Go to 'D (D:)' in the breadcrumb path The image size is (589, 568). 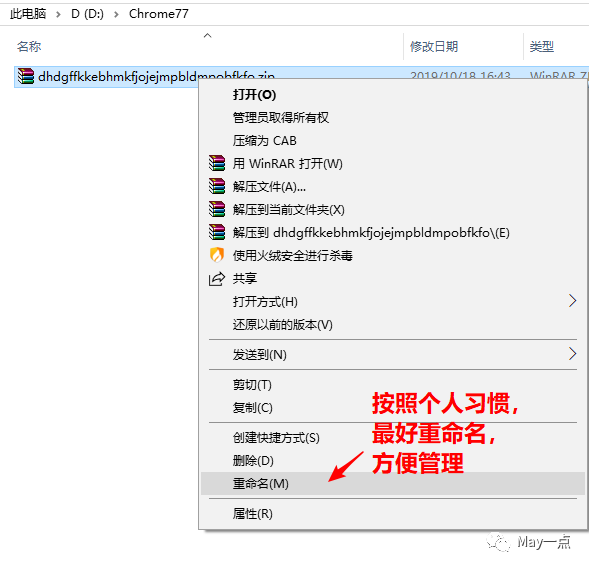pyautogui.click(x=87, y=14)
